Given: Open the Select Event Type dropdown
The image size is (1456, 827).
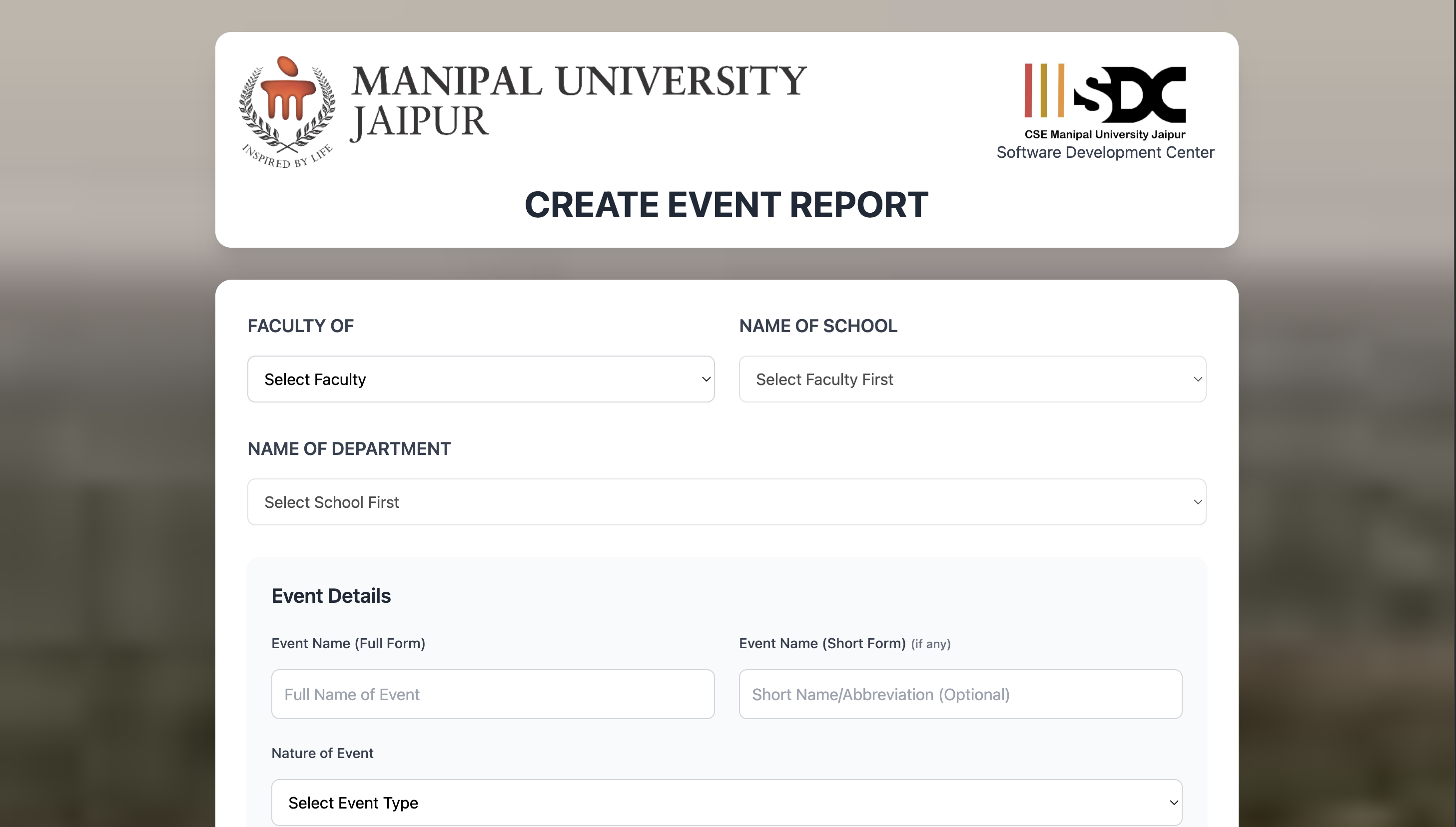Looking at the screenshot, I should point(727,802).
